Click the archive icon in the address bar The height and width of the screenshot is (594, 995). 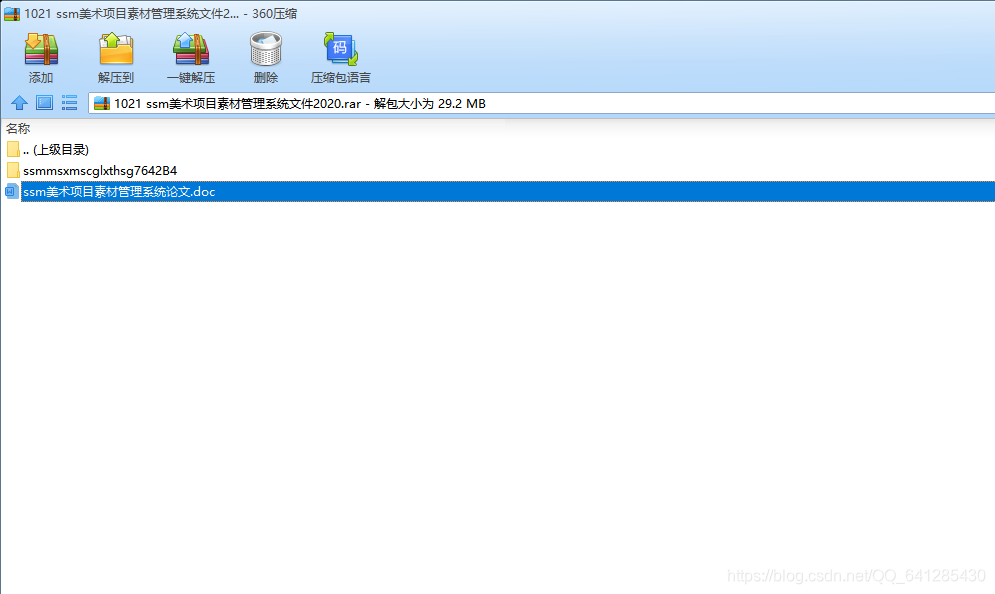[102, 103]
